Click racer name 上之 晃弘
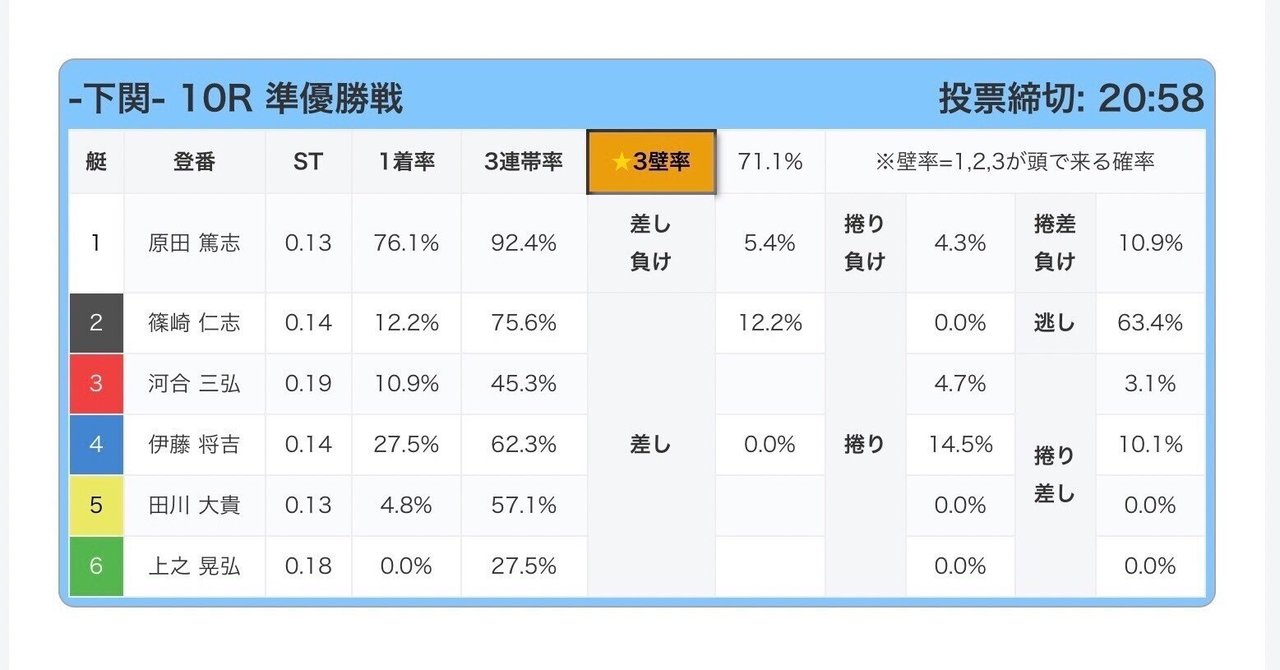Viewport: 1280px width, 670px height. (194, 566)
